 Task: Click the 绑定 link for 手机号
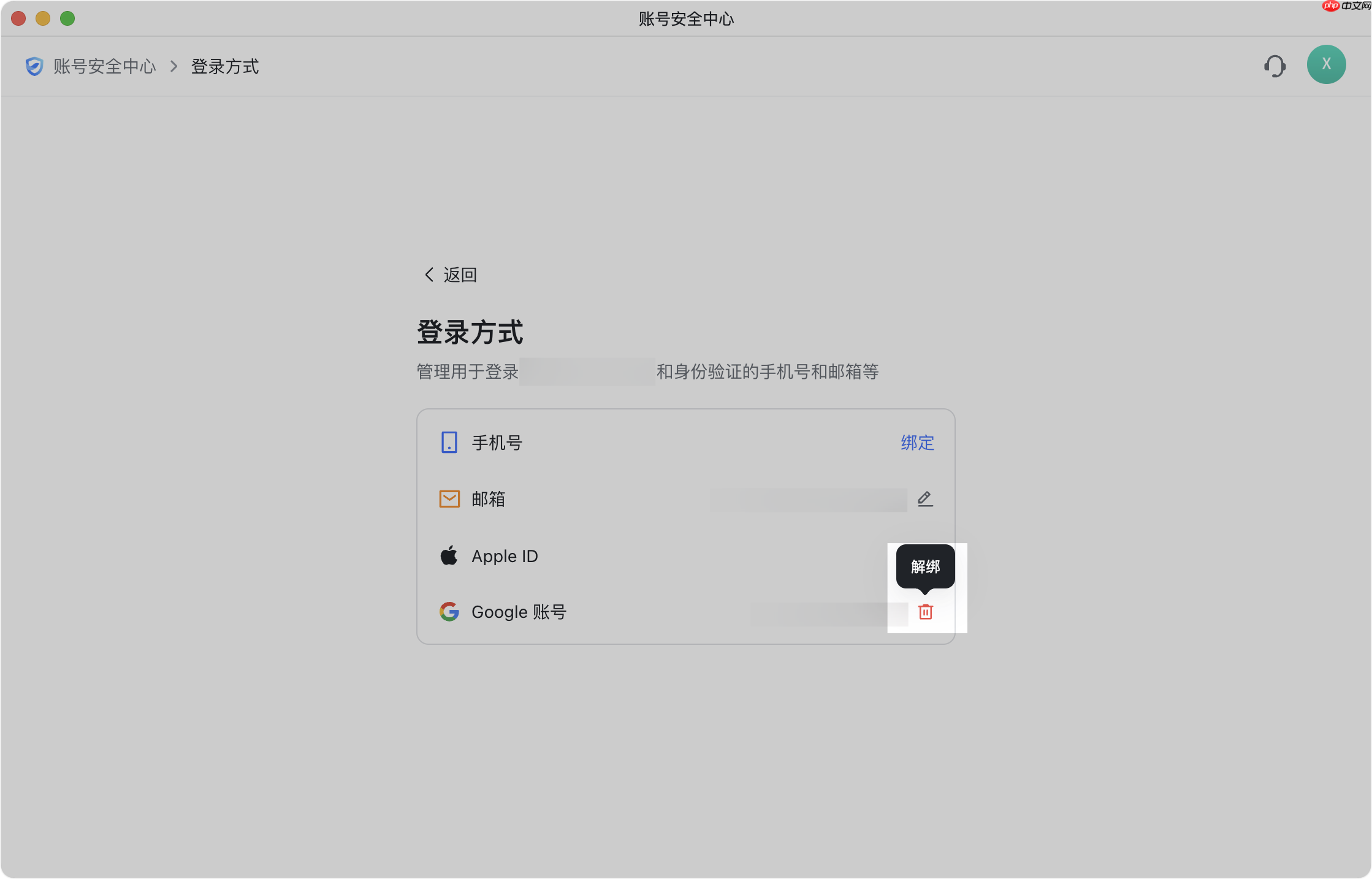tap(917, 443)
